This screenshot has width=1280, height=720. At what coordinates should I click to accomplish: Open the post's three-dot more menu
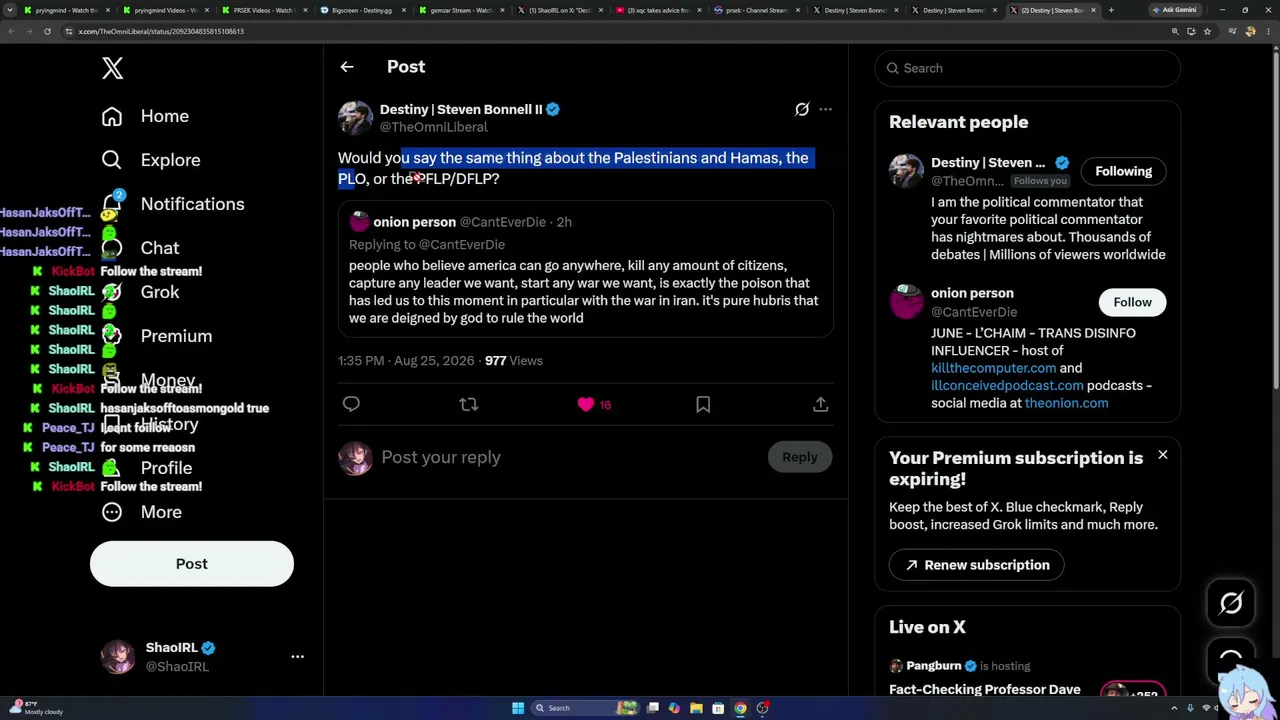point(825,109)
